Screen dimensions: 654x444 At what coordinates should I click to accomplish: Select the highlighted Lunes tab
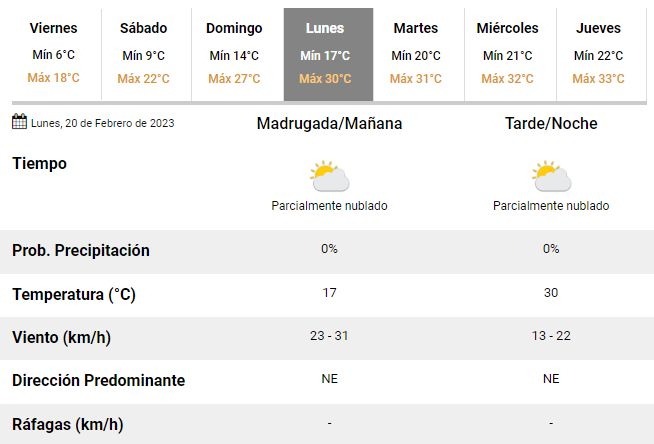328,54
